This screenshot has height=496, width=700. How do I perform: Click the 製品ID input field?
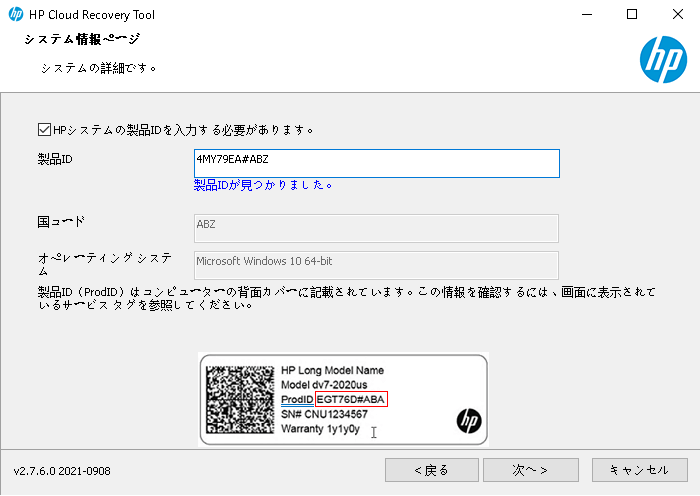coord(377,163)
